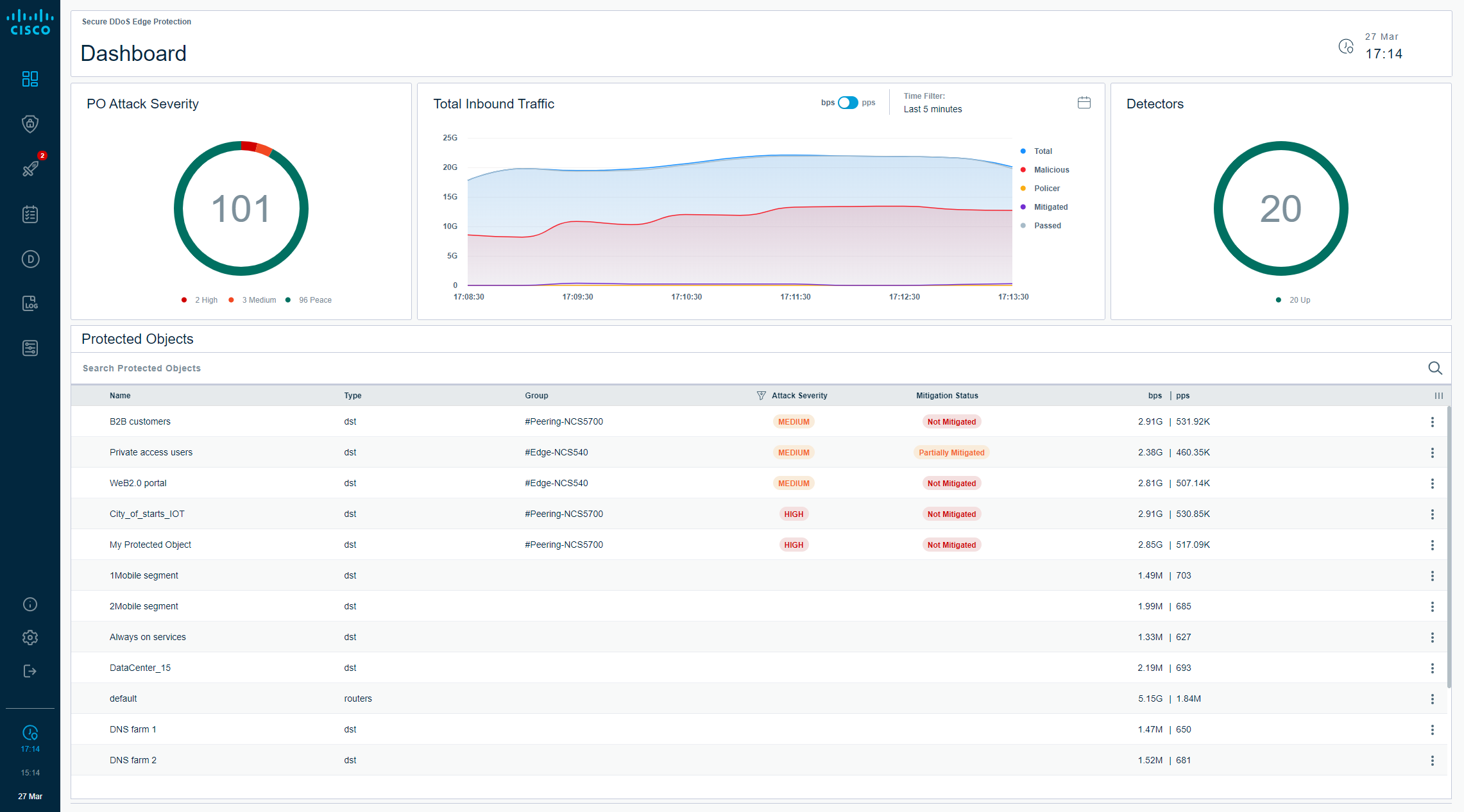Click the clock icon beside 27 Mar header
This screenshot has height=812, width=1464.
click(x=1346, y=46)
